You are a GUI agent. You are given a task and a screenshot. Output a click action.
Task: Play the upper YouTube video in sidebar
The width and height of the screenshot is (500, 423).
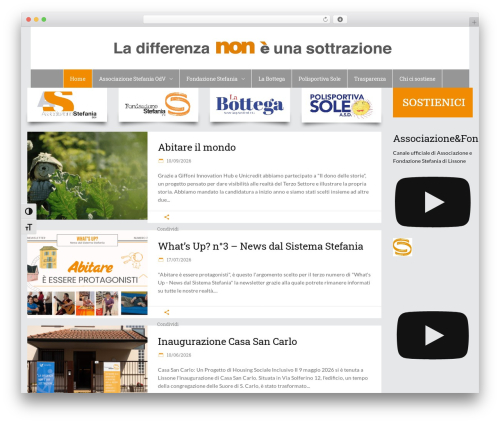coord(433,202)
